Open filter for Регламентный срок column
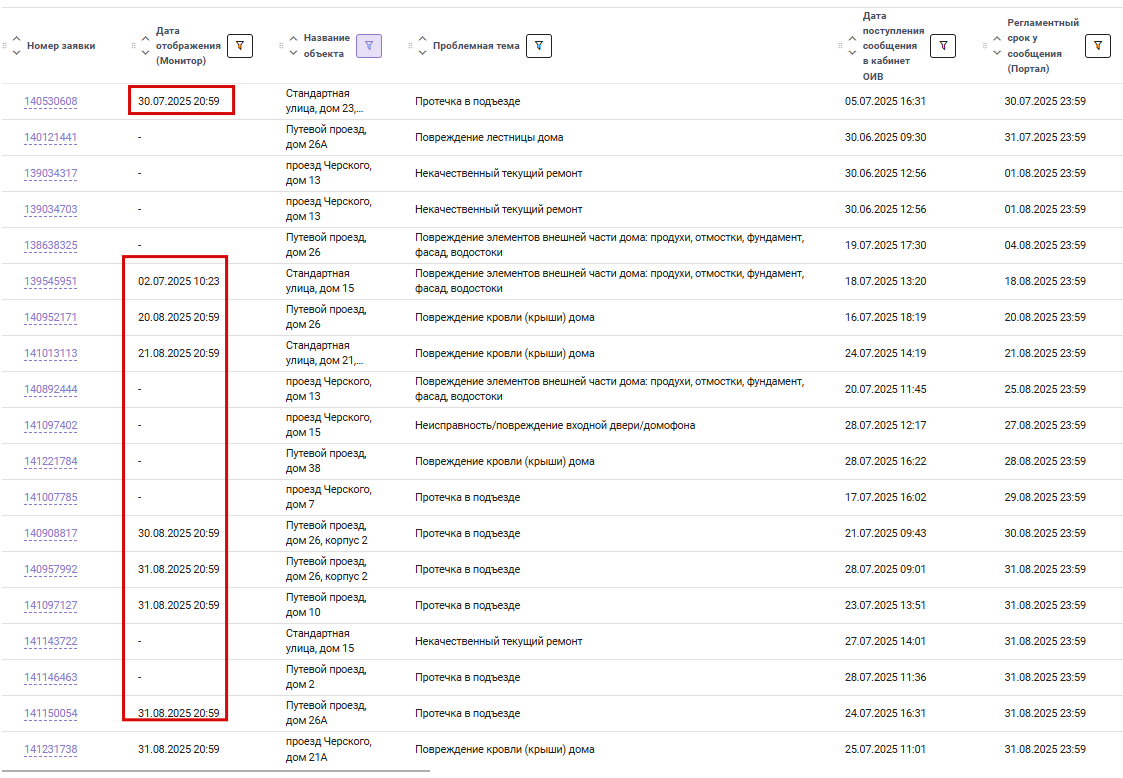Viewport: 1123px width, 778px height. pos(1097,46)
